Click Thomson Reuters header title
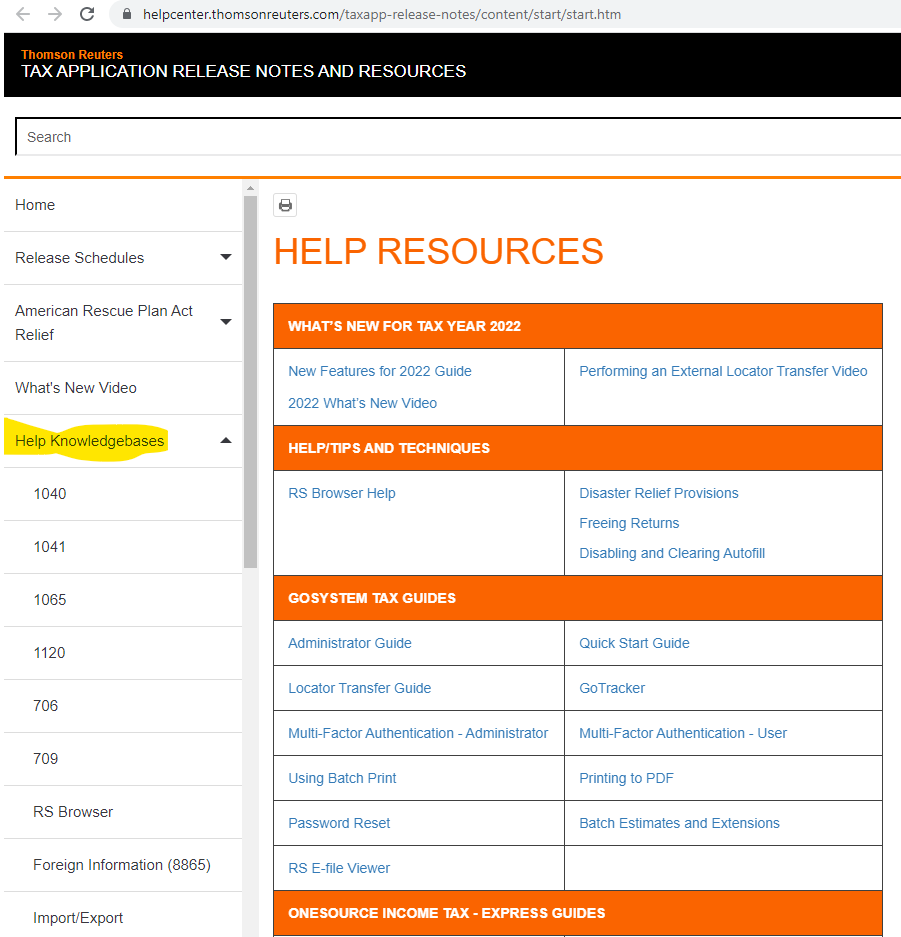The image size is (901, 937). 72,54
